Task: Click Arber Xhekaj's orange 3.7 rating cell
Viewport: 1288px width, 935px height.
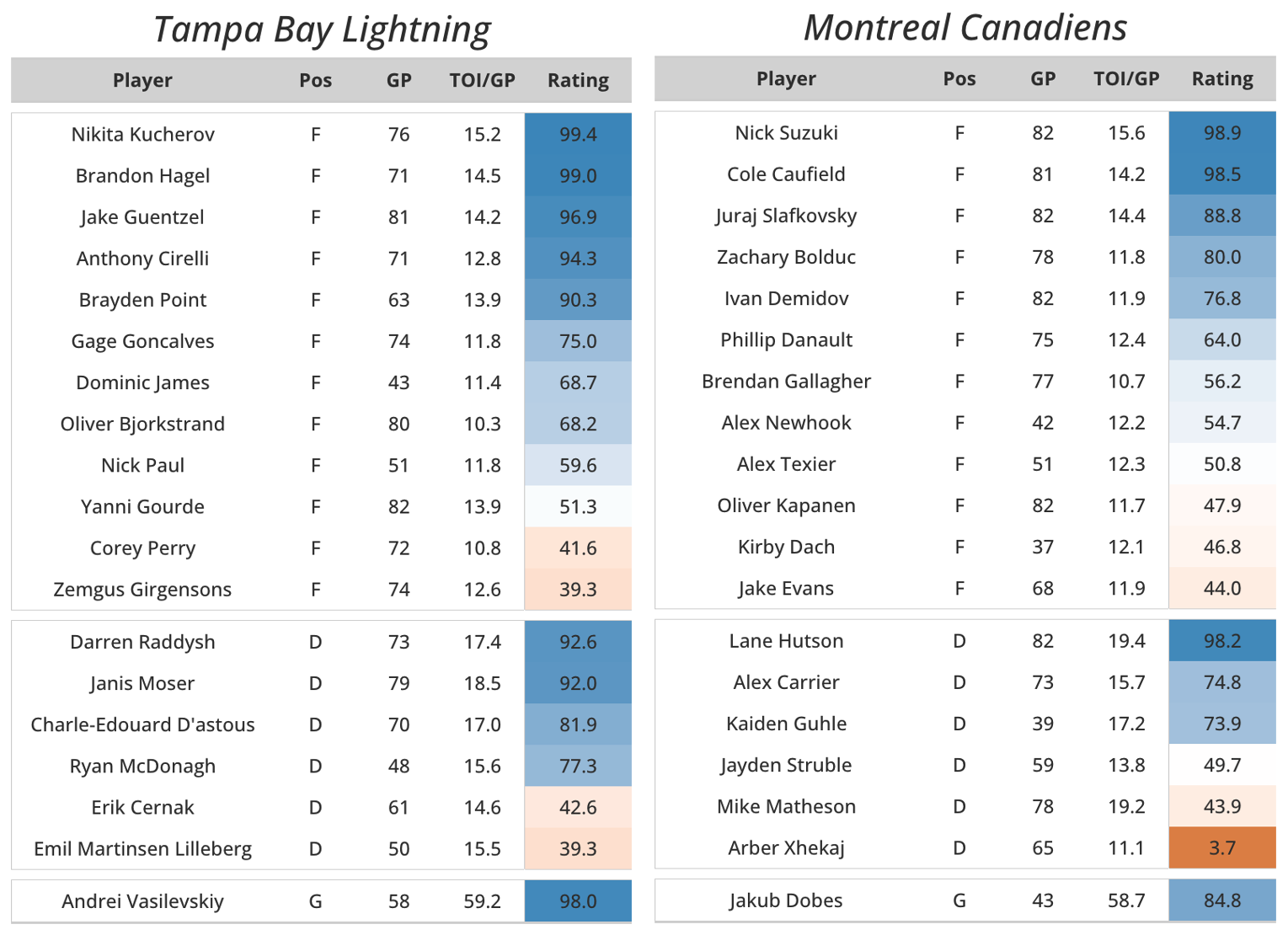Action: point(1221,848)
